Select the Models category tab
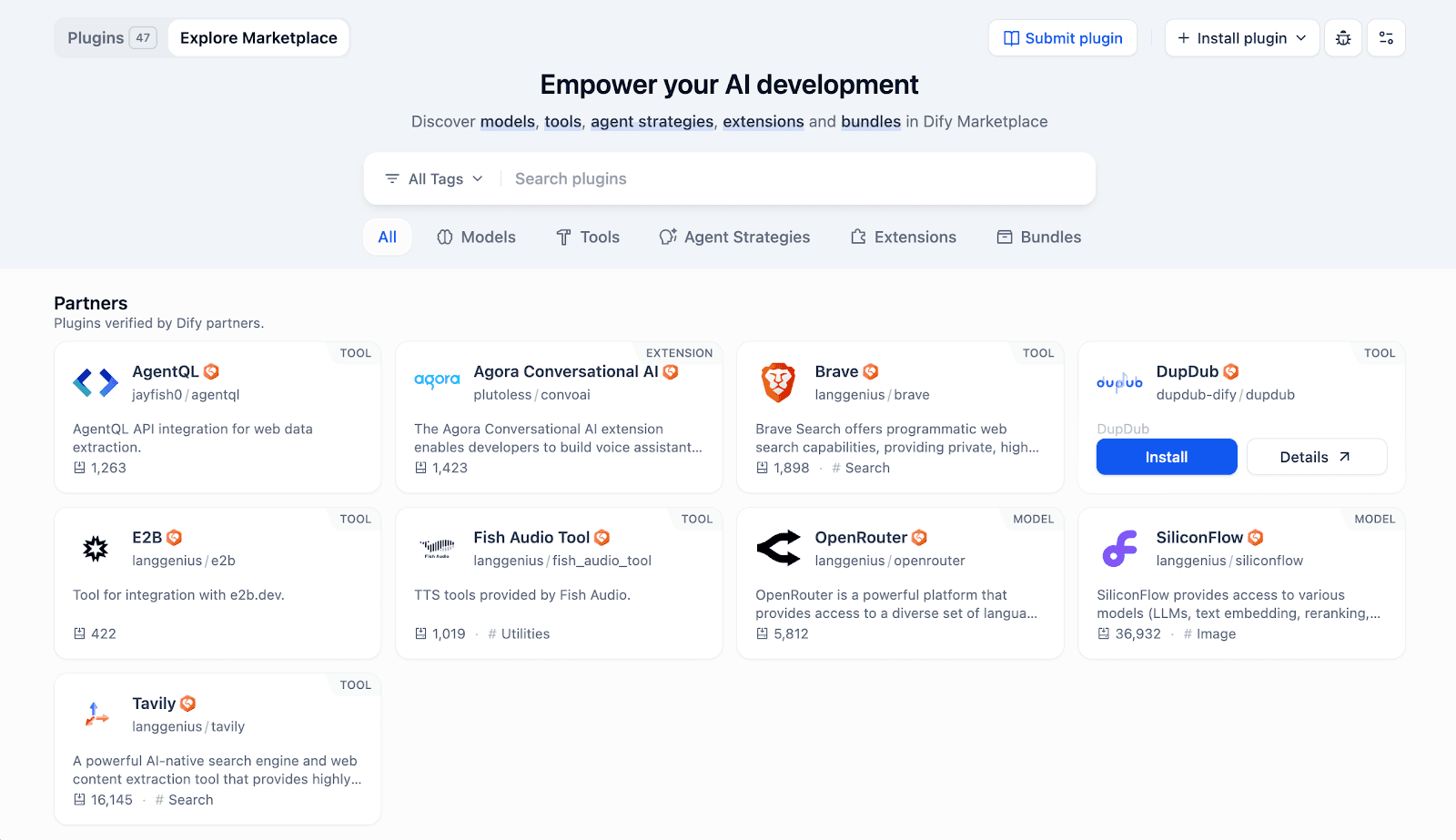 [x=476, y=238]
